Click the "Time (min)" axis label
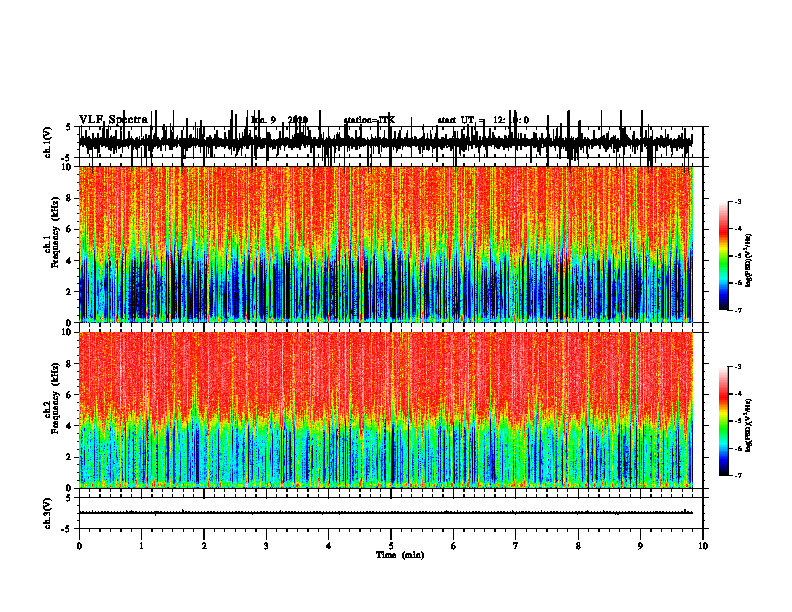 pyautogui.click(x=400, y=555)
